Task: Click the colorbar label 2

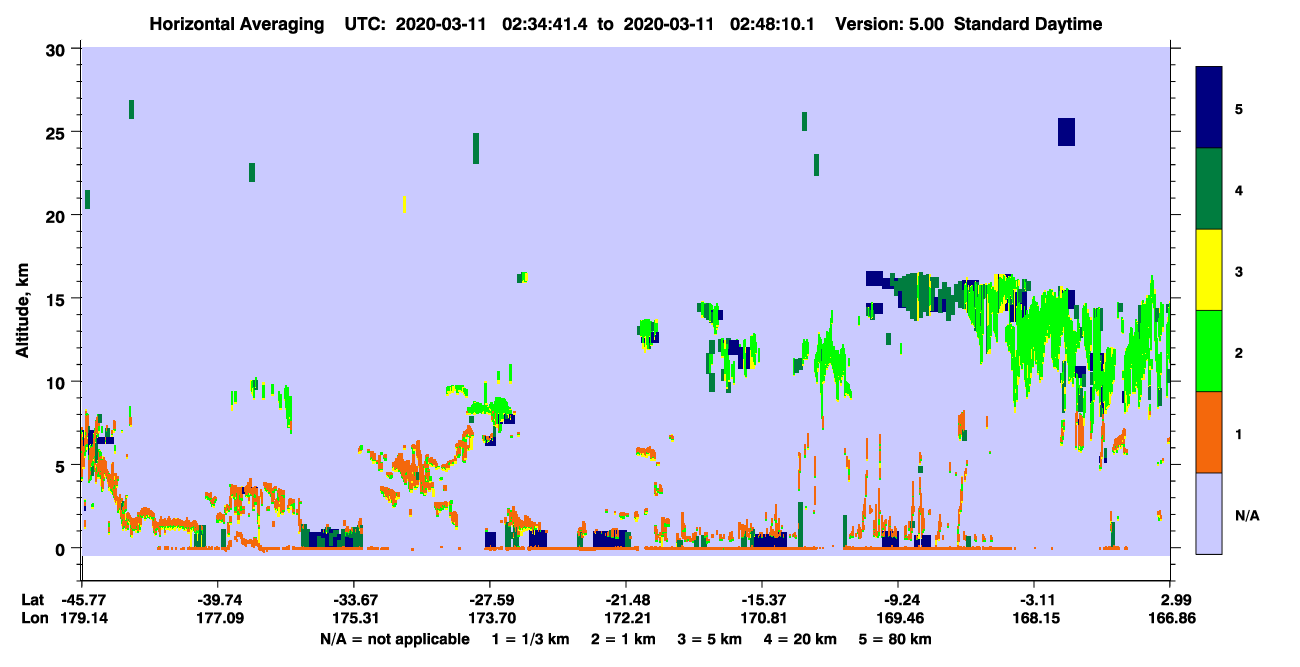Action: 1238,352
